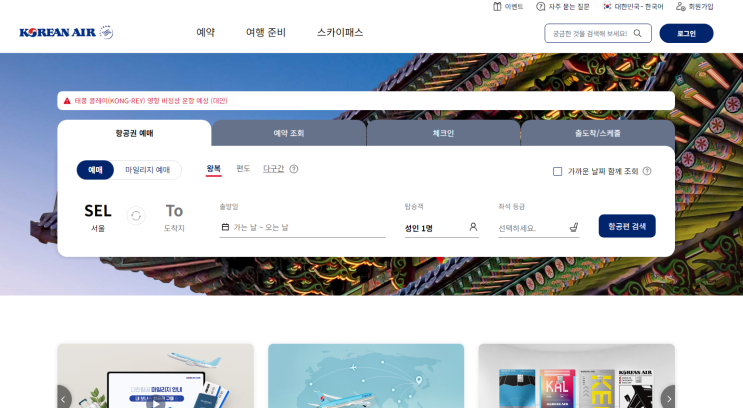The image size is (743, 408).
Task: Choose 다구간 multi-city option
Action: [273, 169]
